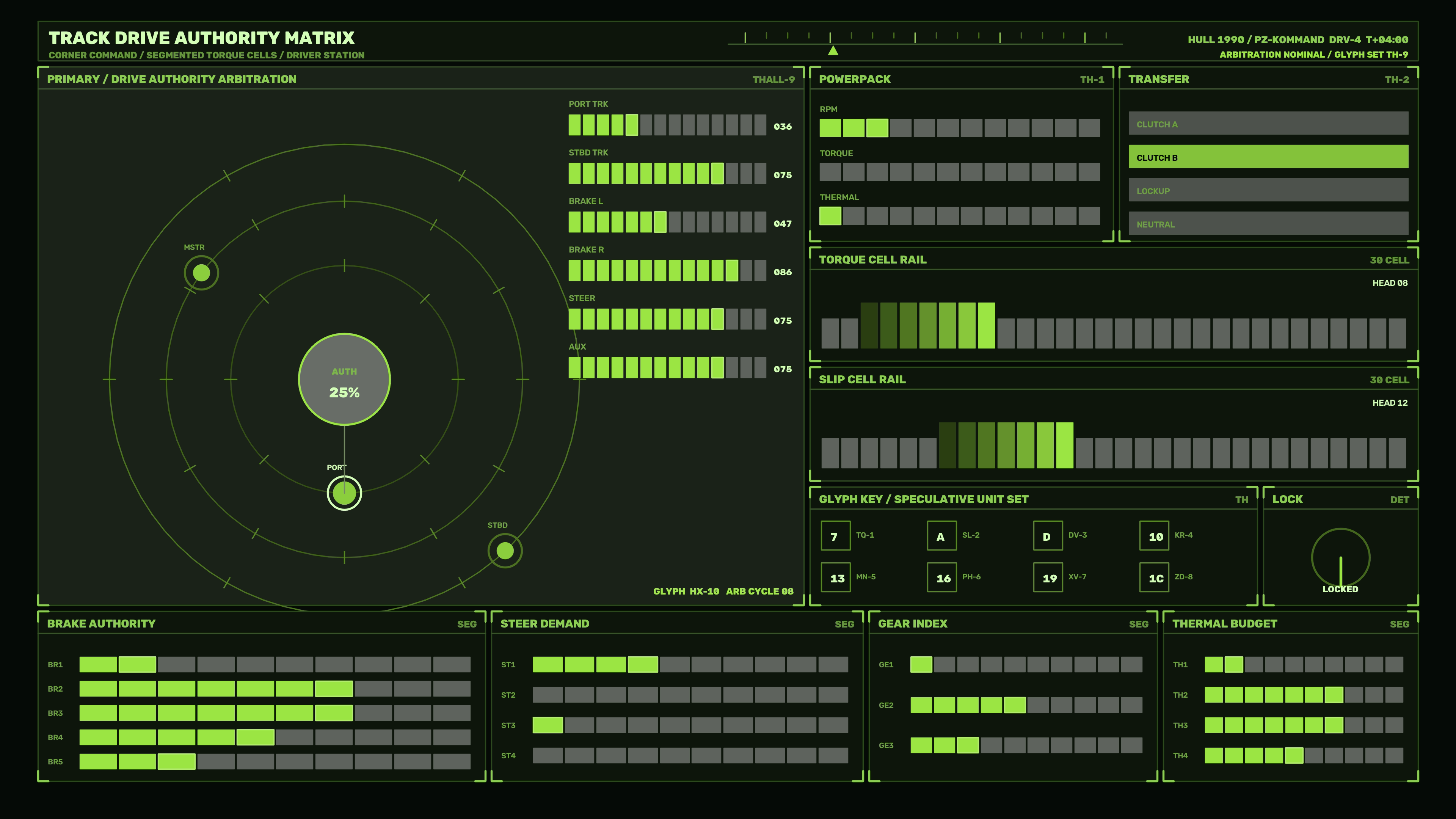The height and width of the screenshot is (819, 1456).
Task: Select glyph key 10 for KR-4
Action: click(1154, 536)
